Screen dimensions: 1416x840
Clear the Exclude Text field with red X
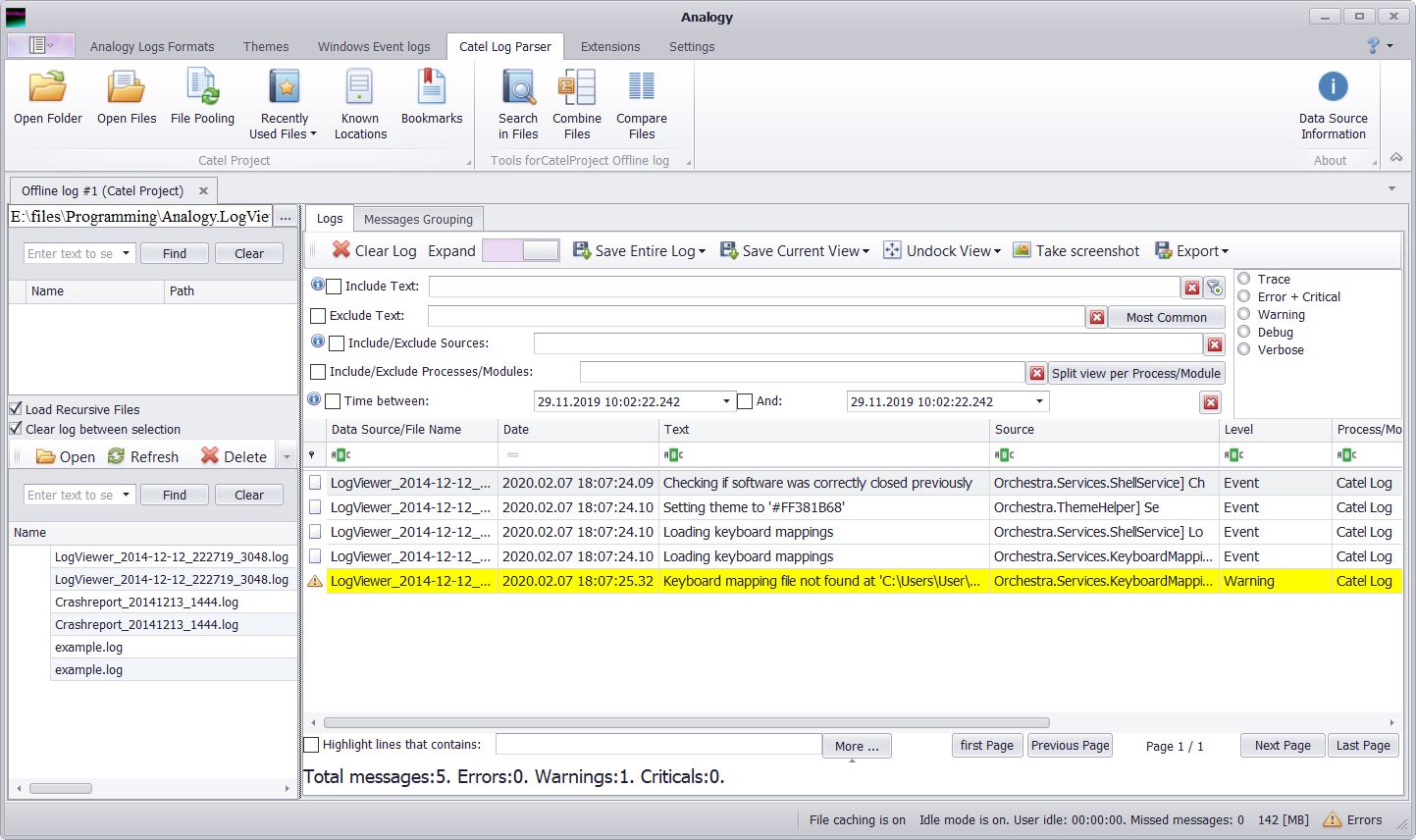pos(1097,317)
